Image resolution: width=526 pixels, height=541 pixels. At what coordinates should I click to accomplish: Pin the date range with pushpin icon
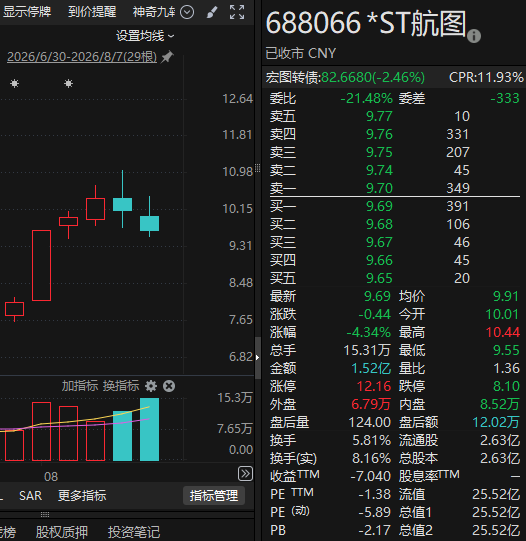click(167, 57)
